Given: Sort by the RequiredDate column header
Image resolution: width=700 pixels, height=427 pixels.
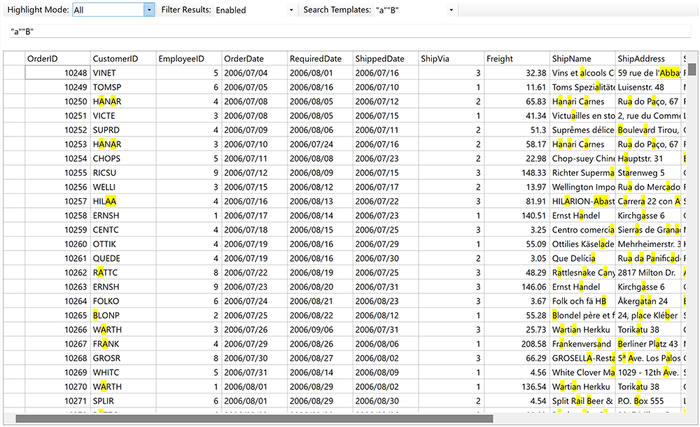Looking at the screenshot, I should click(x=320, y=58).
